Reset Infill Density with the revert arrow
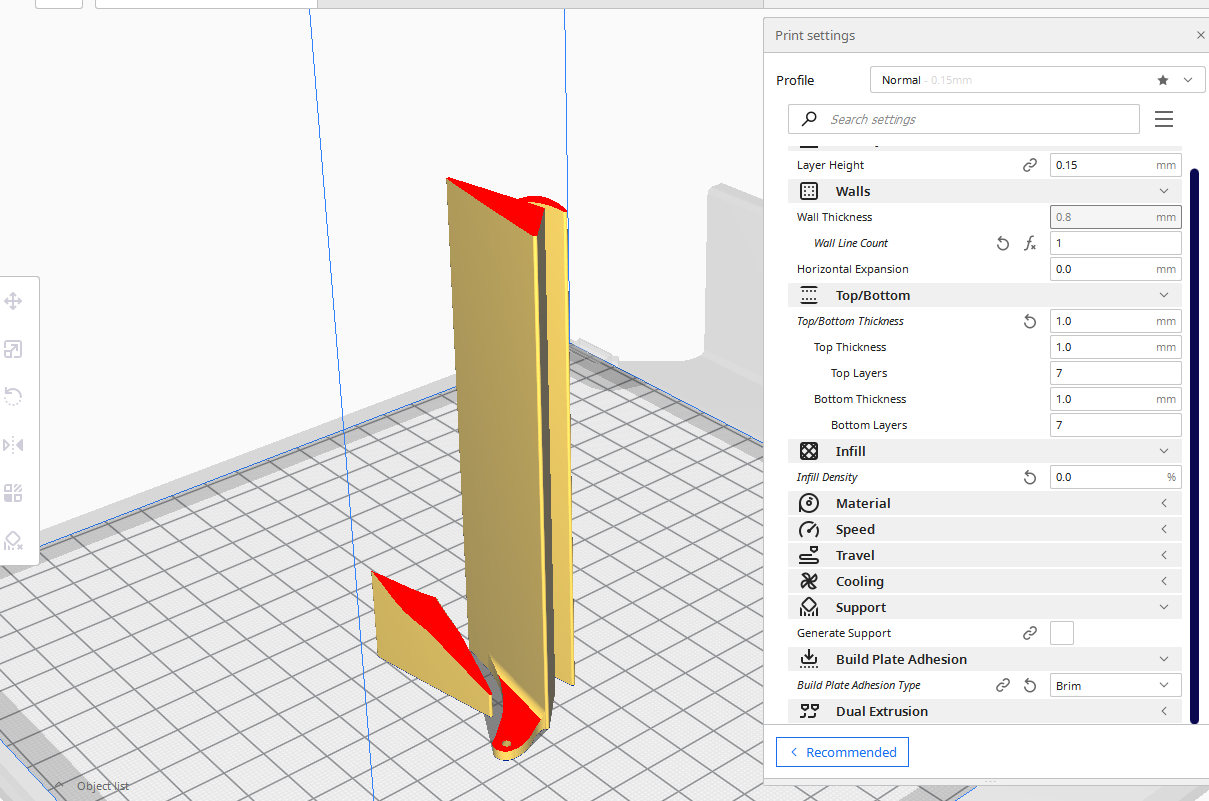 click(1029, 477)
